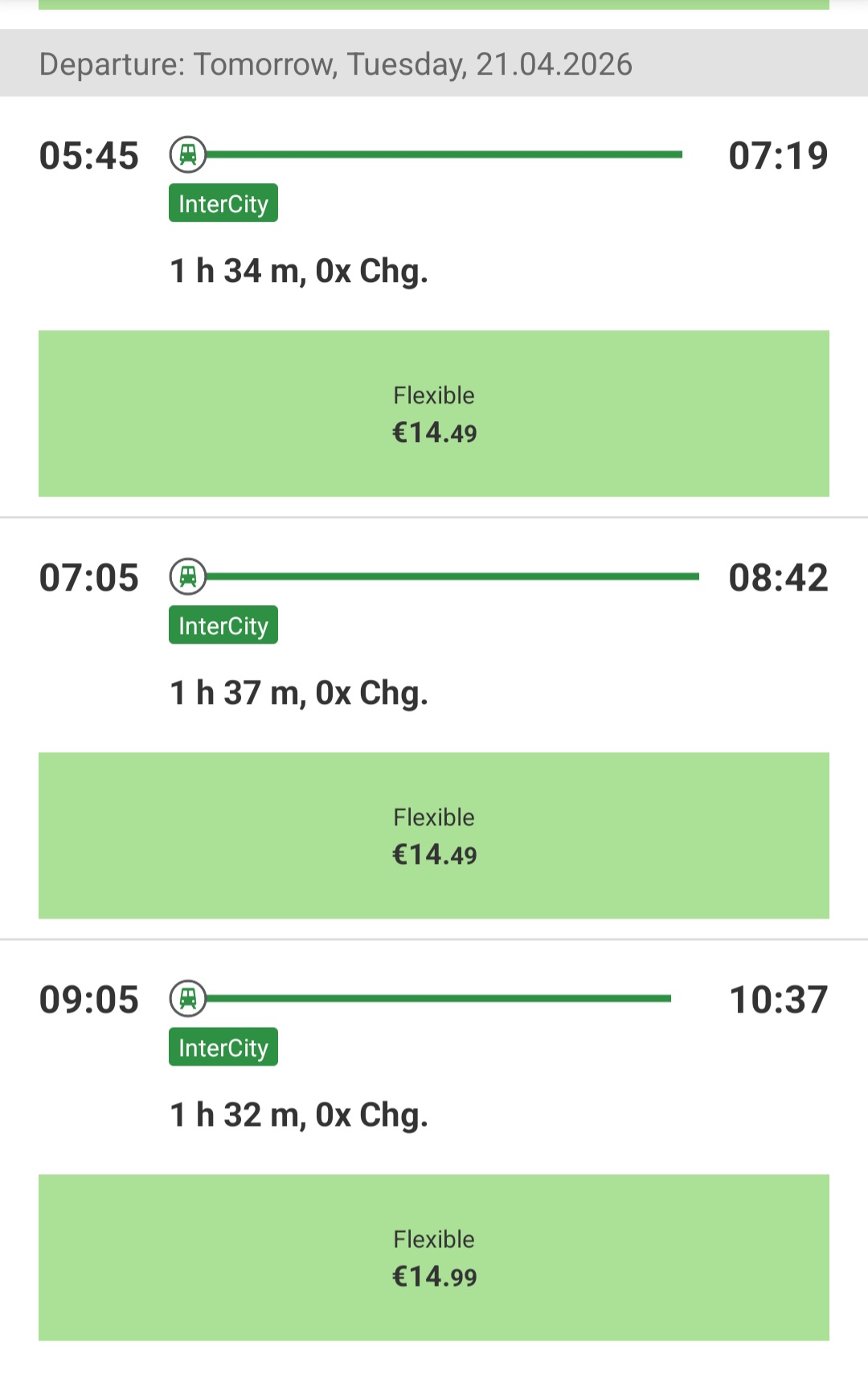Tap the train icon for the 05:45 departure
This screenshot has height=1379, width=868.
coord(188,154)
